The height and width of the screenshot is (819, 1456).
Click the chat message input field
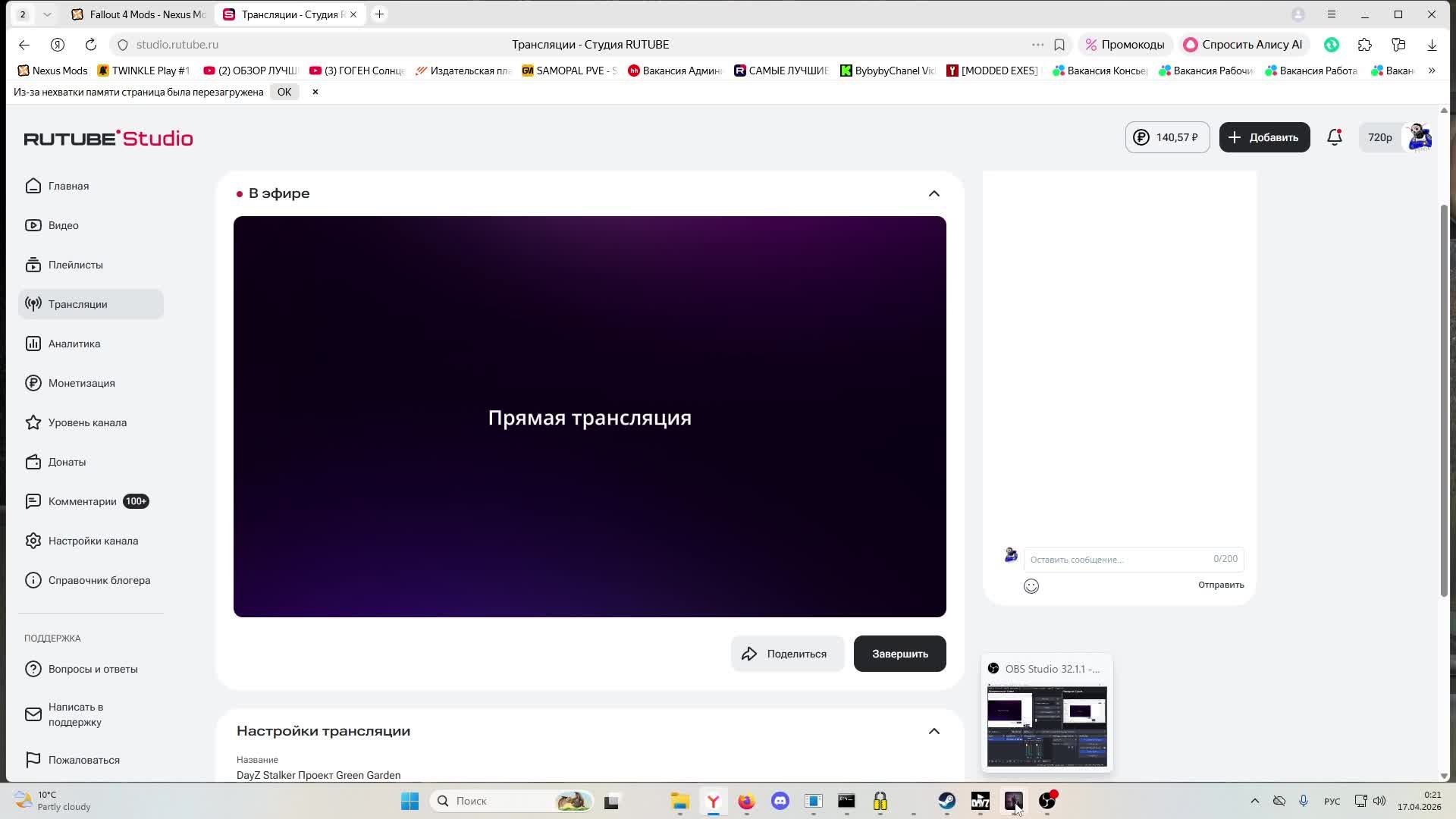[x=1119, y=560]
